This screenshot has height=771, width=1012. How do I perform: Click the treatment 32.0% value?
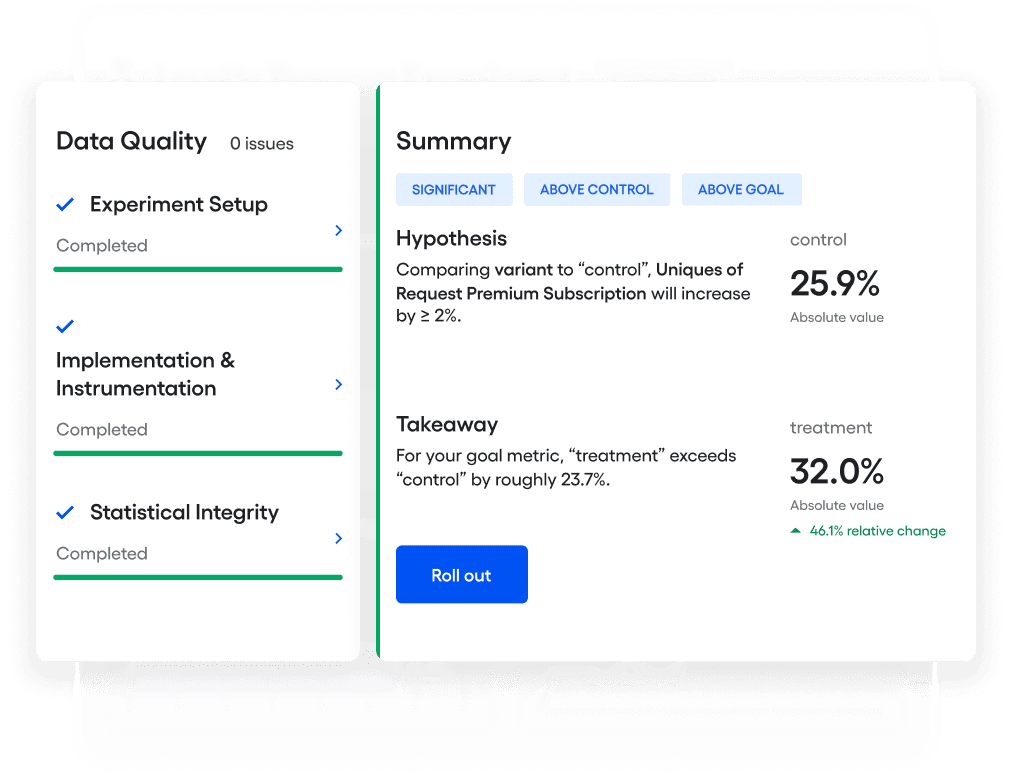click(836, 471)
